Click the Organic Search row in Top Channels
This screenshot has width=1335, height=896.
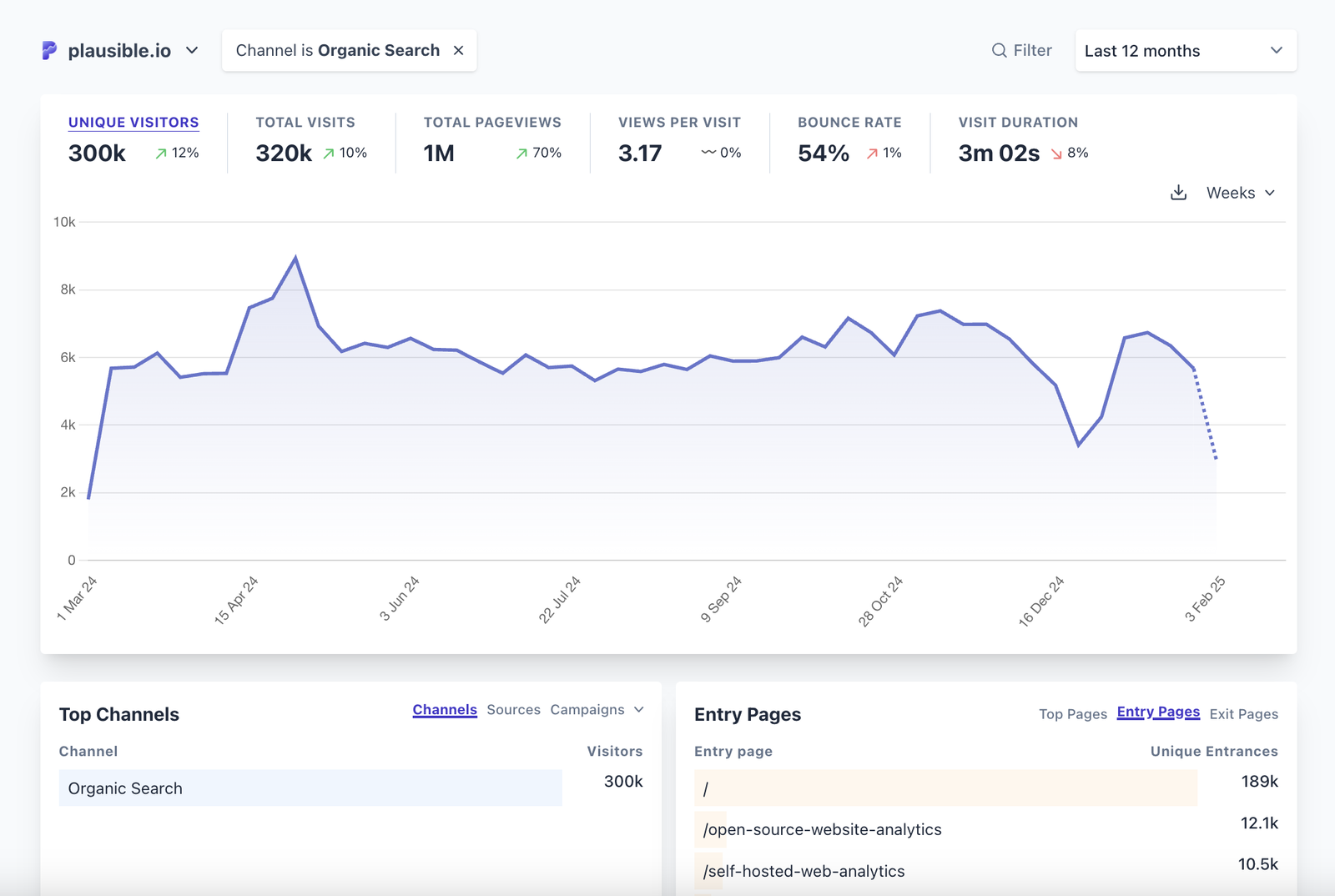pos(310,788)
